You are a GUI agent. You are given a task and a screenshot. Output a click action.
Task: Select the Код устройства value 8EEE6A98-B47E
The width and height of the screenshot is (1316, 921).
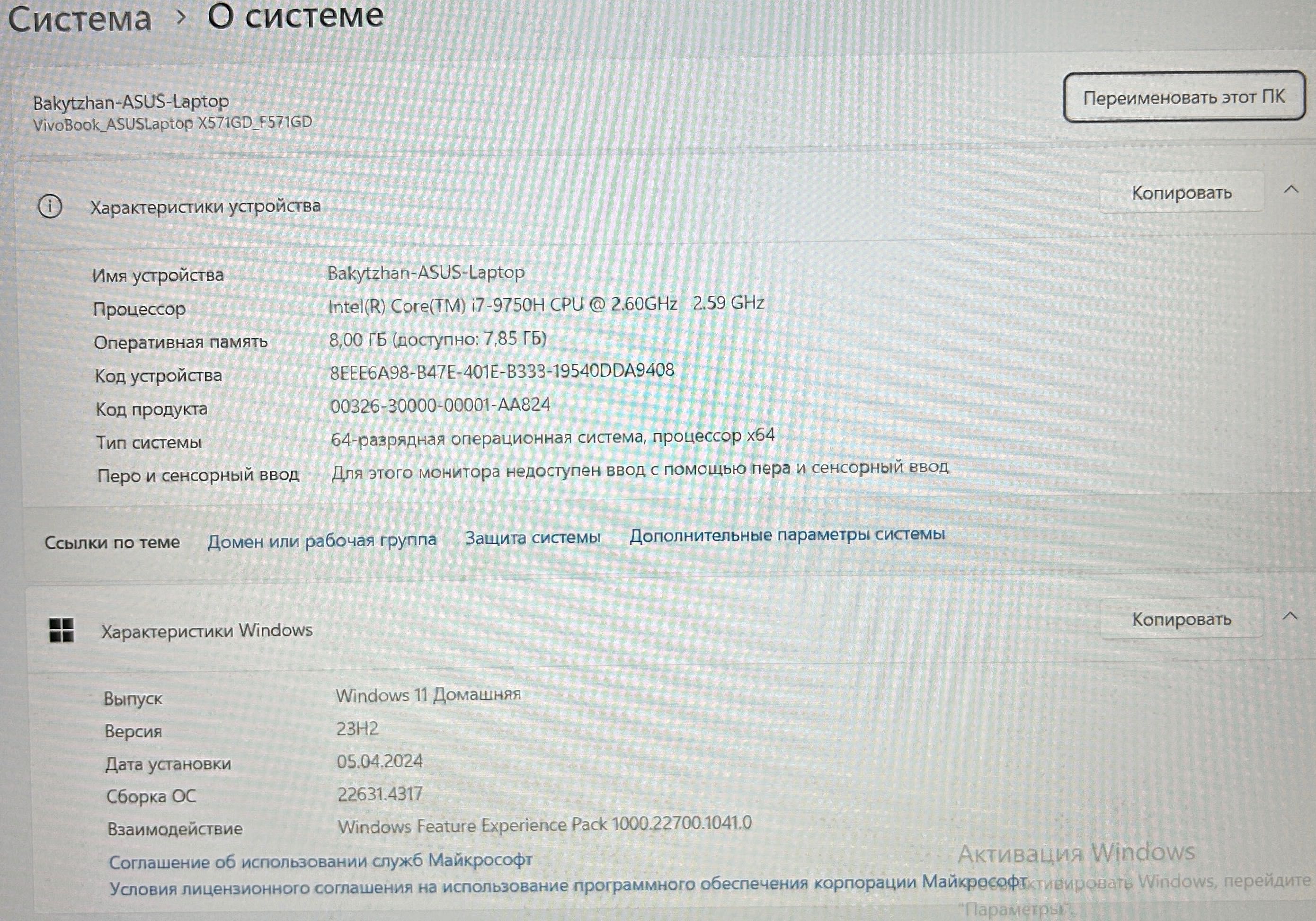[501, 371]
